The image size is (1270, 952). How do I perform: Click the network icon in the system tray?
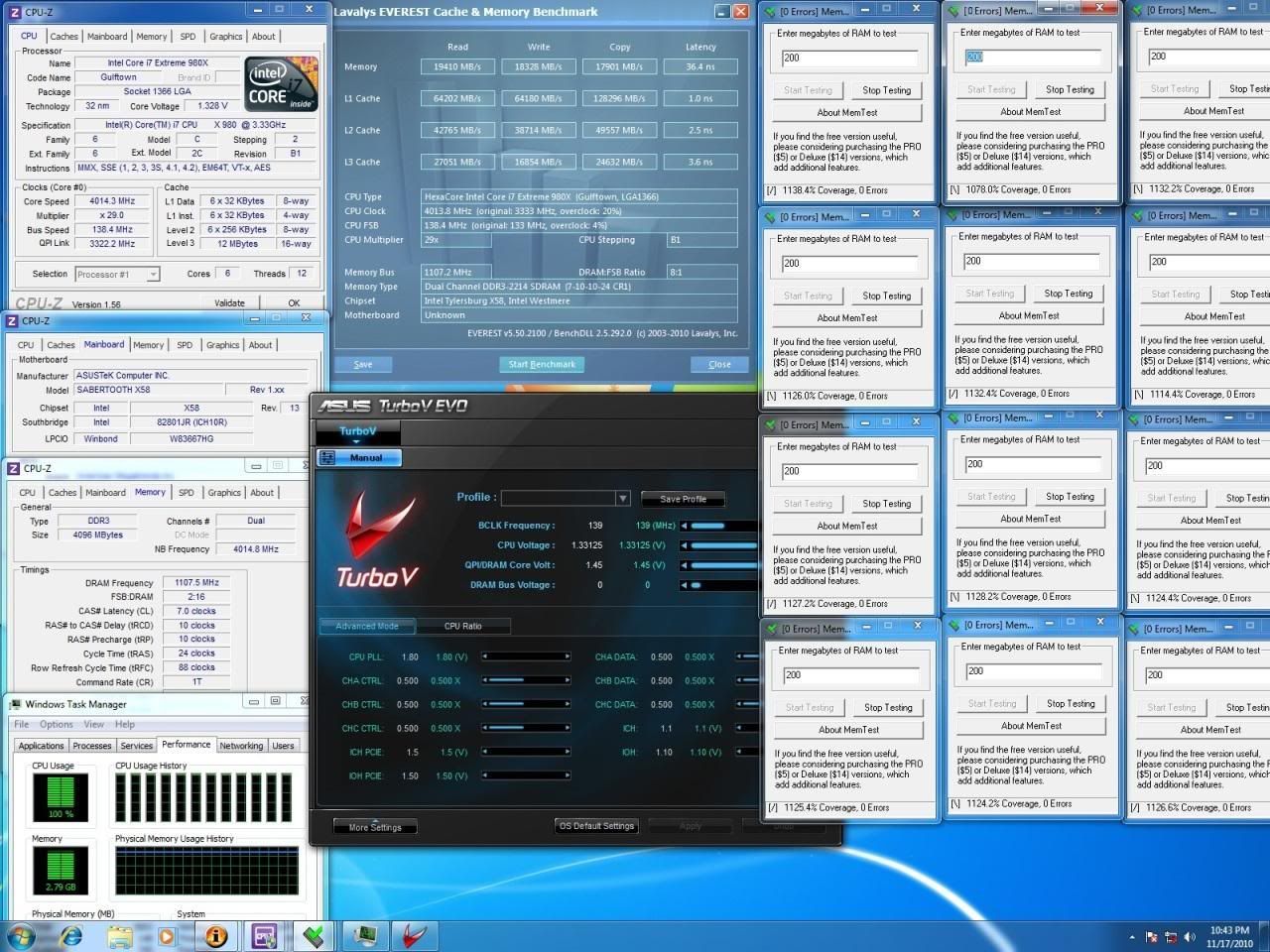pyautogui.click(x=1171, y=935)
